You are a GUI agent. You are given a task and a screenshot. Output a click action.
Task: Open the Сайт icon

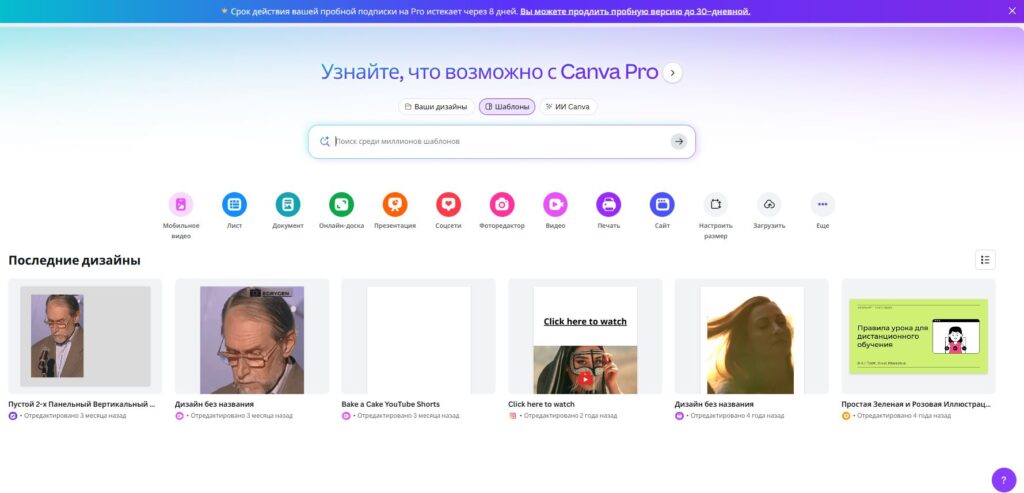(x=662, y=204)
